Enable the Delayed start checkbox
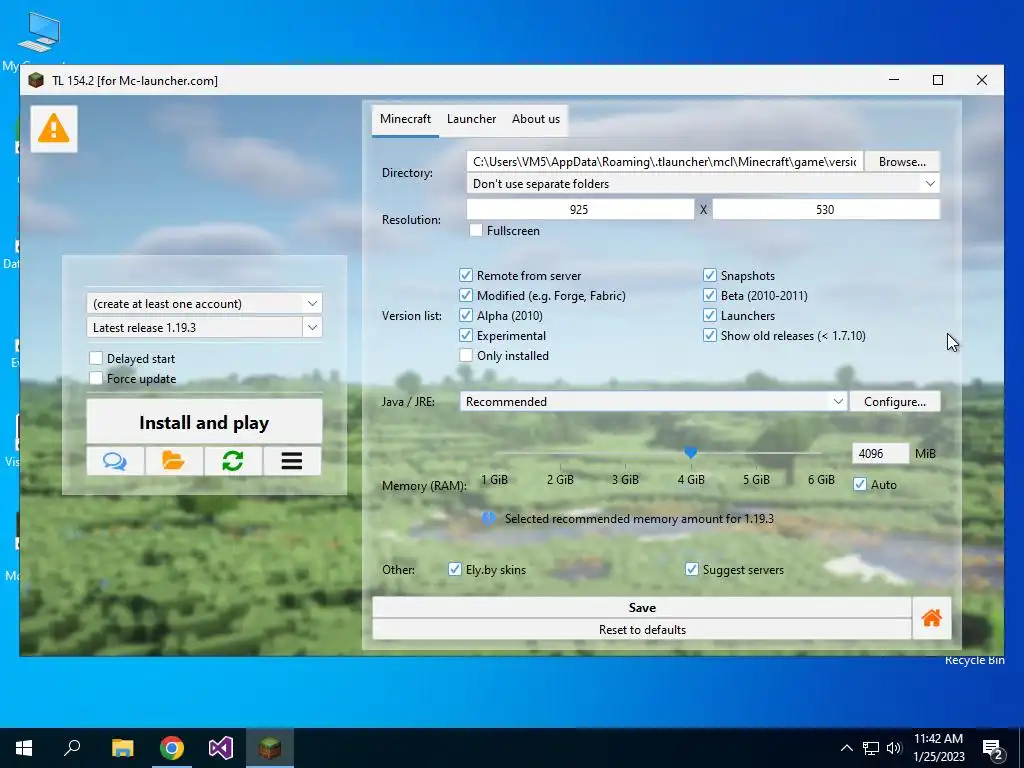The width and height of the screenshot is (1024, 768). point(96,359)
